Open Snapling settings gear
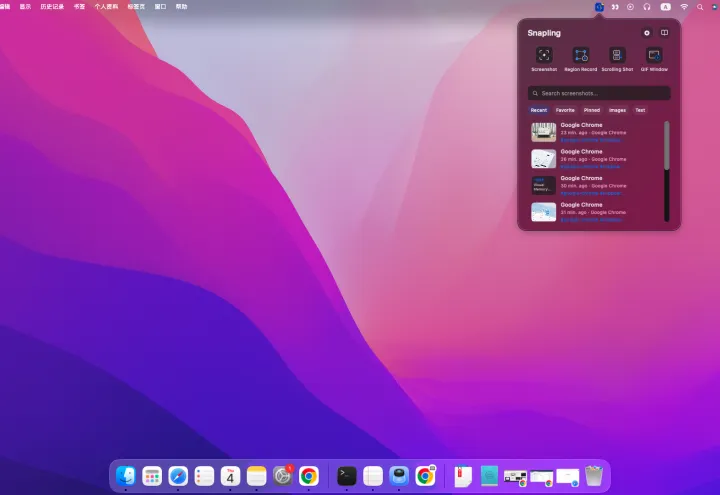 [647, 33]
